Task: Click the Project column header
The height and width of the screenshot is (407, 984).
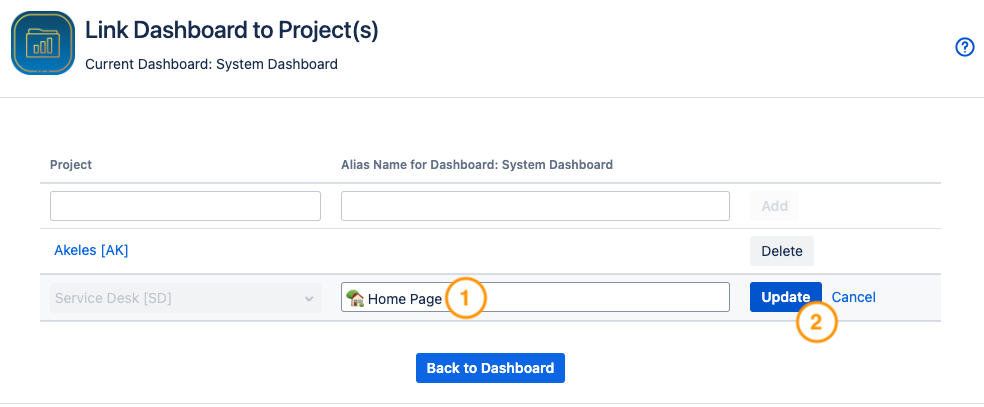Action: (71, 164)
